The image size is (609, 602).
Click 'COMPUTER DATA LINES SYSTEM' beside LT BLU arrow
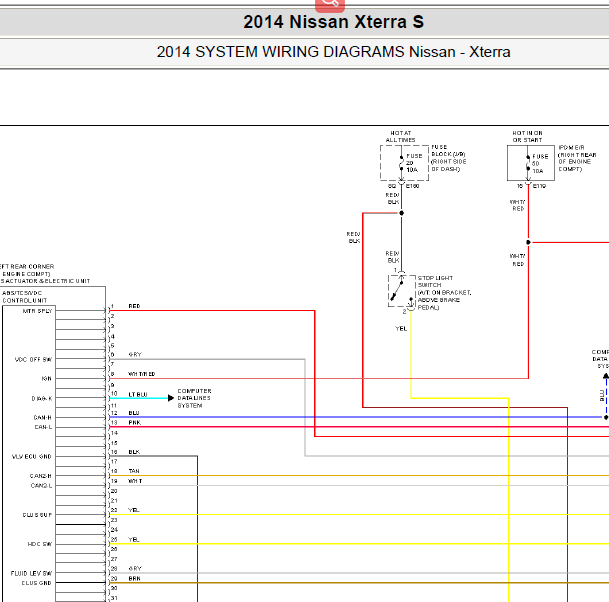click(x=194, y=398)
